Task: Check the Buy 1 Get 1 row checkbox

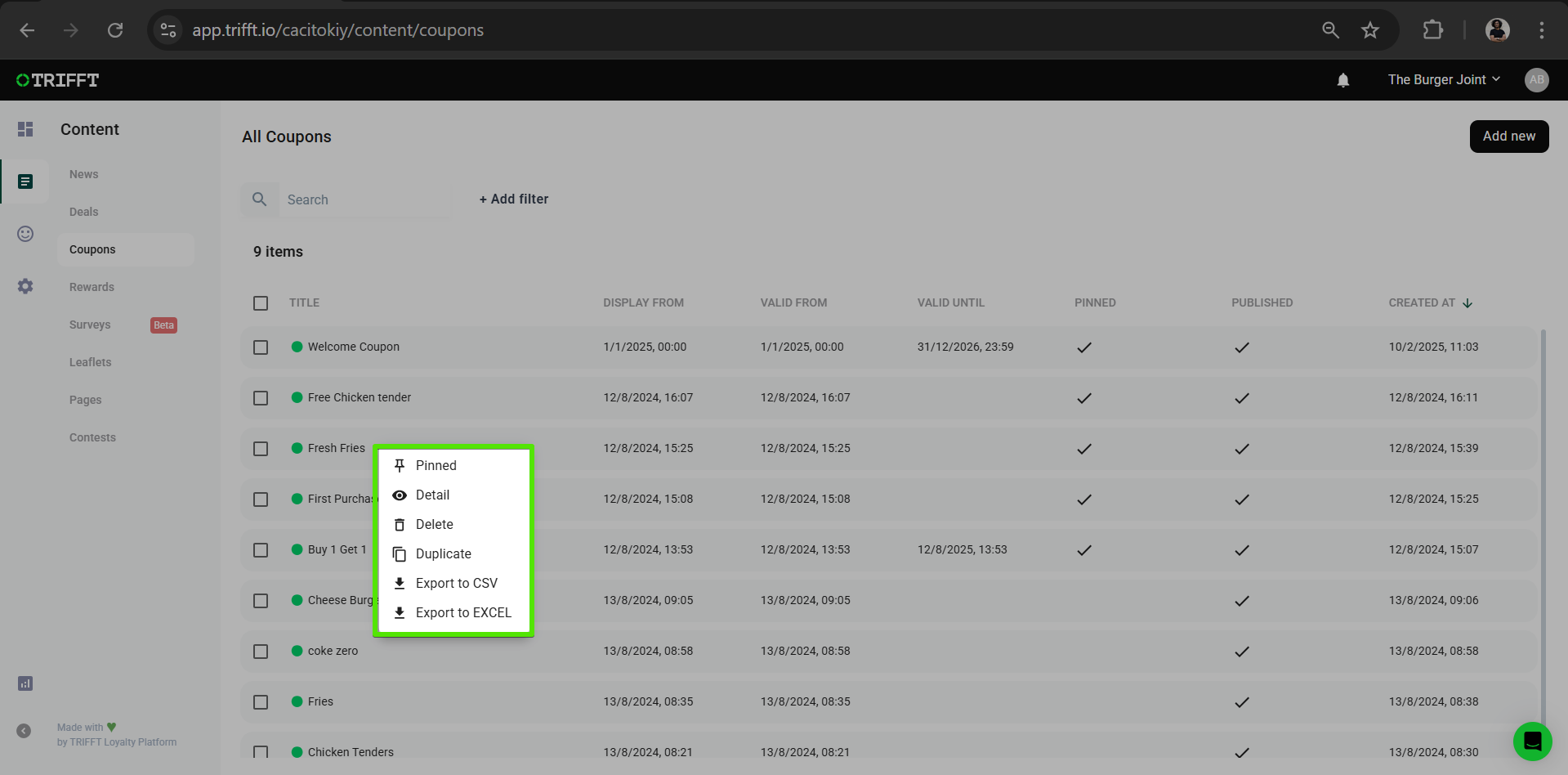Action: [261, 550]
